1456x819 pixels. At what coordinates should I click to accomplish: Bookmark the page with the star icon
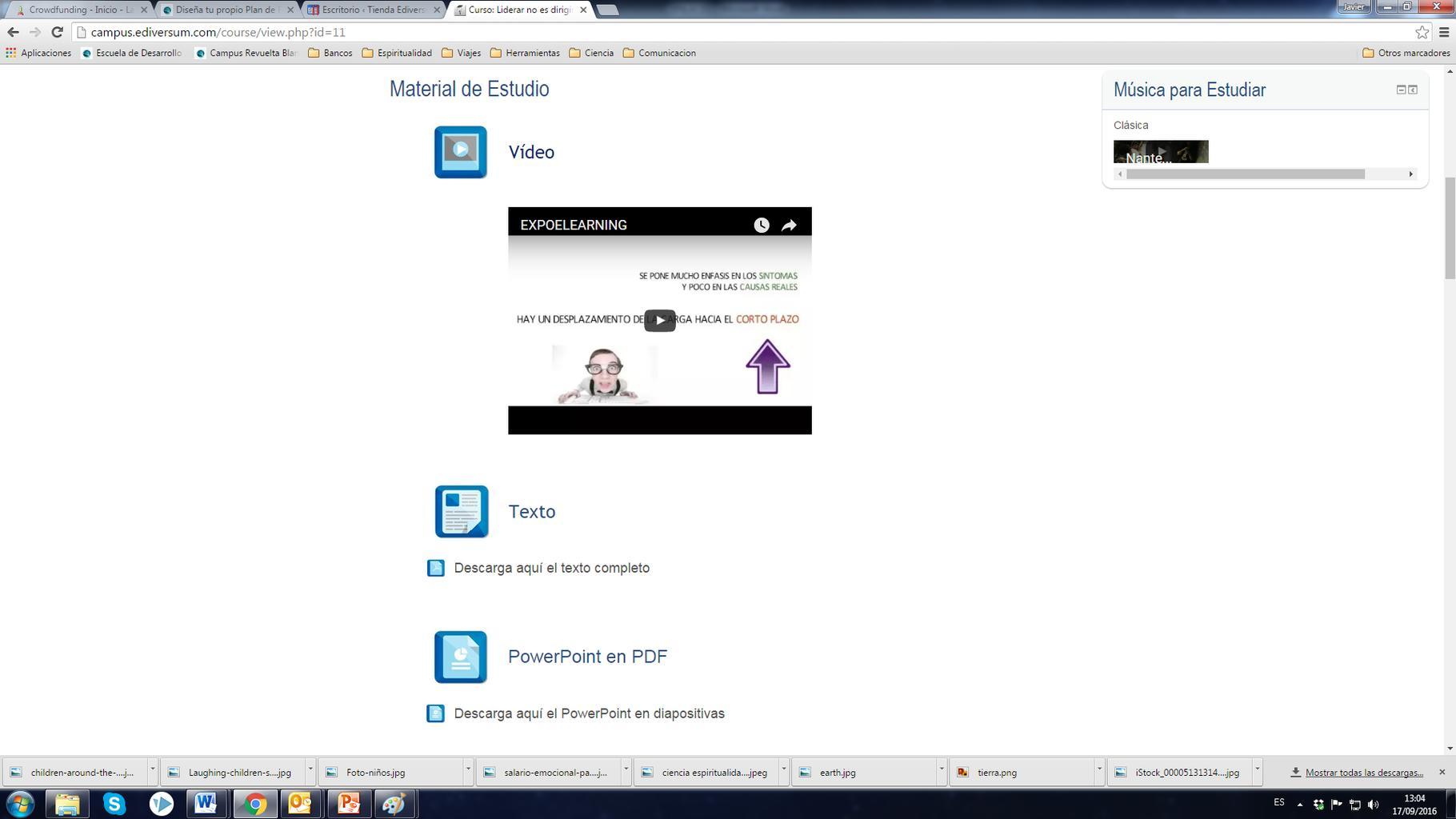pyautogui.click(x=1422, y=33)
